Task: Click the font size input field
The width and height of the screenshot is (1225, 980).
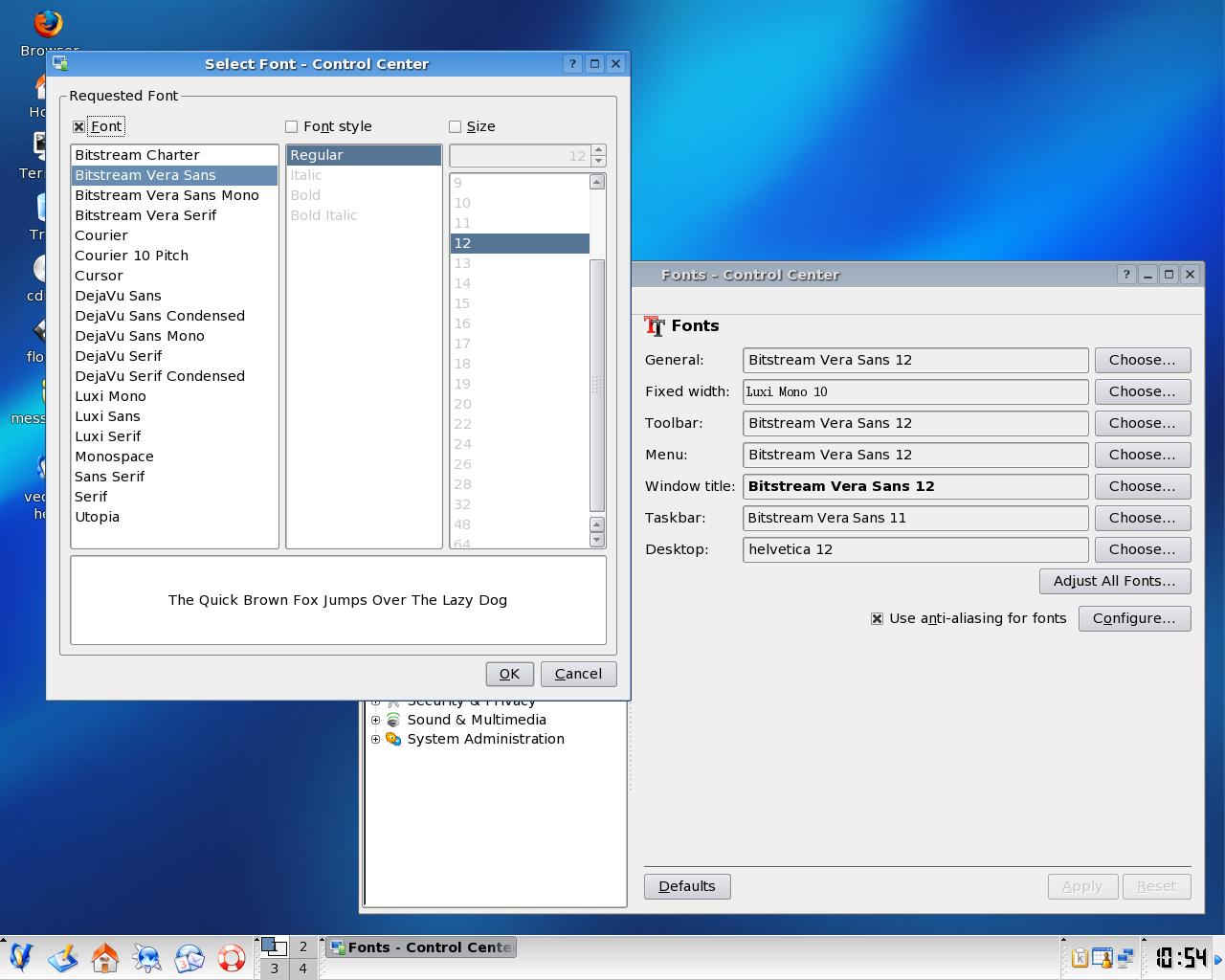Action: [x=520, y=156]
